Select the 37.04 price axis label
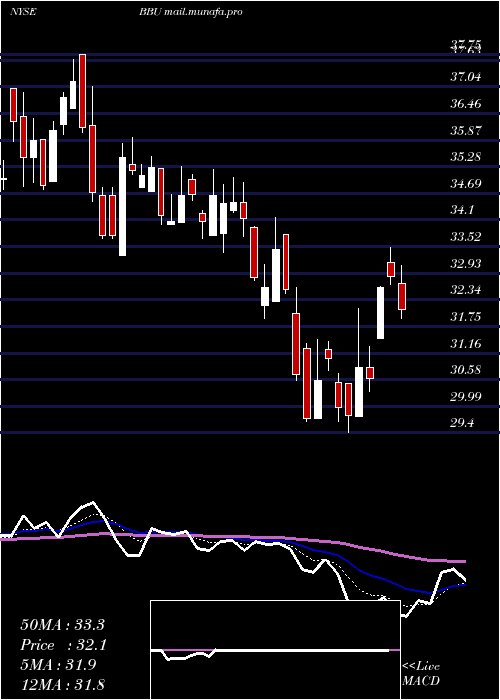Image resolution: width=500 pixels, height=700 pixels. pyautogui.click(x=466, y=77)
